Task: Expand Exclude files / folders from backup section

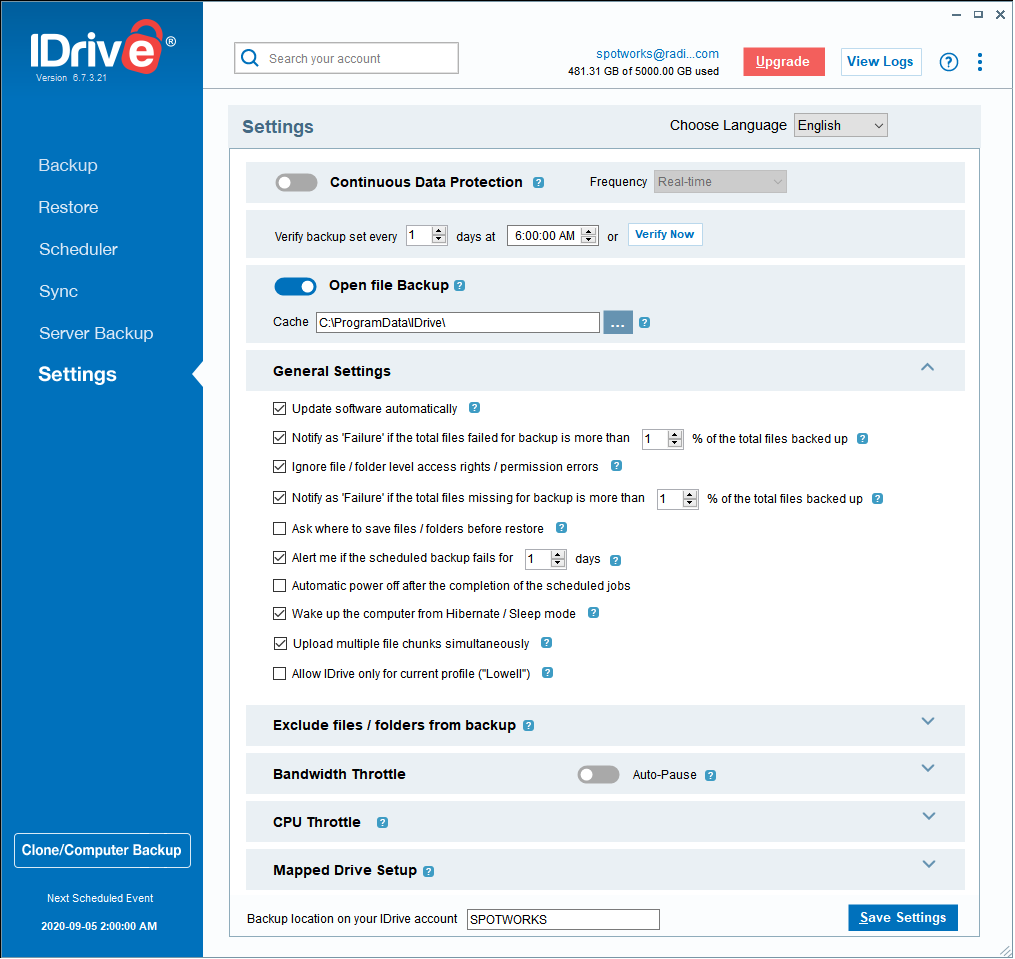Action: [x=927, y=721]
